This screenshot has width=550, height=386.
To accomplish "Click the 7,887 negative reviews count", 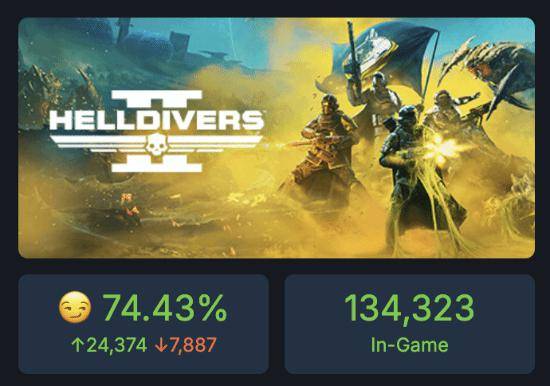I will click(x=193, y=345).
